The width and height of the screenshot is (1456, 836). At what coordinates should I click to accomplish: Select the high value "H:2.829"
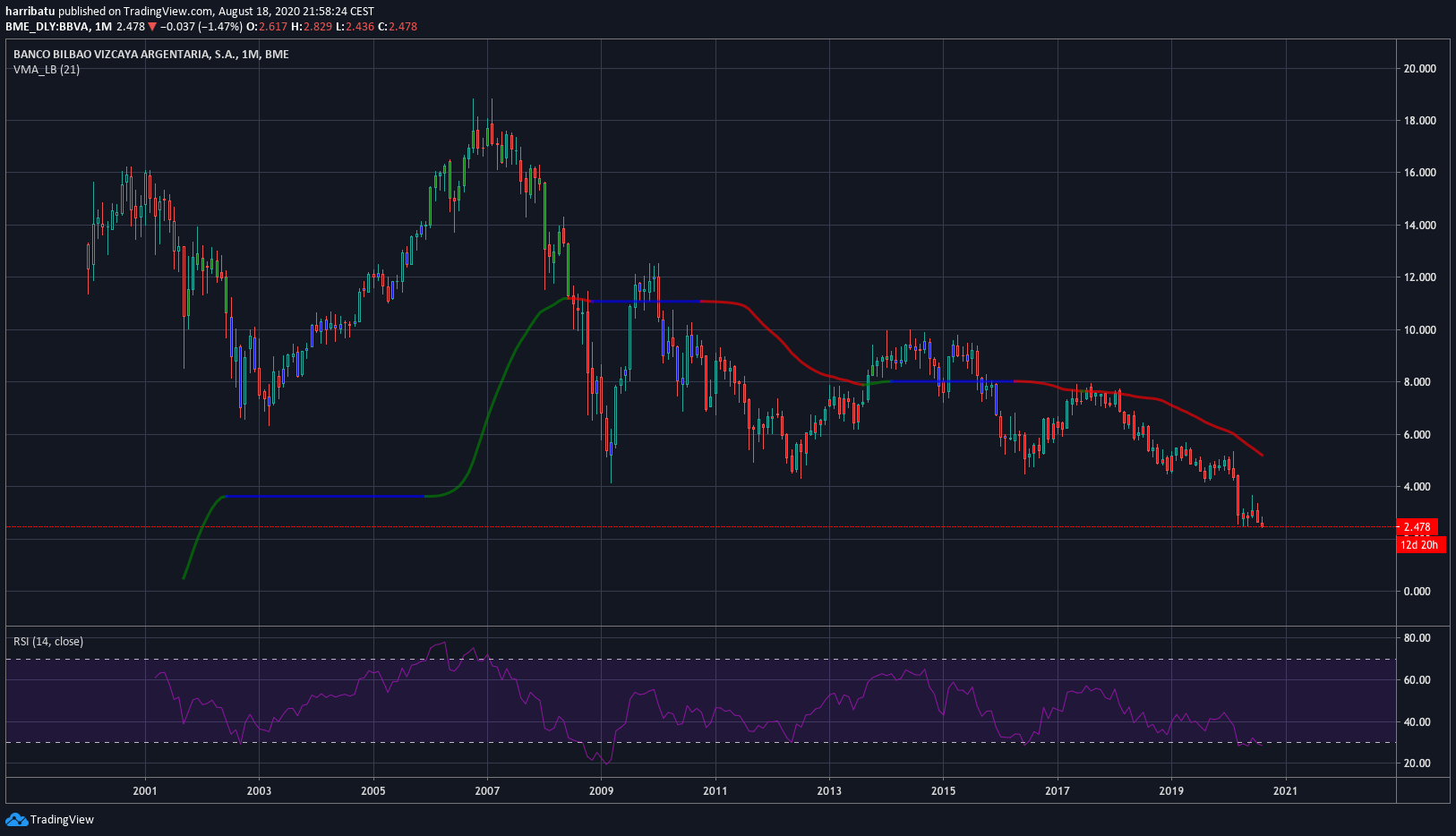click(x=312, y=27)
